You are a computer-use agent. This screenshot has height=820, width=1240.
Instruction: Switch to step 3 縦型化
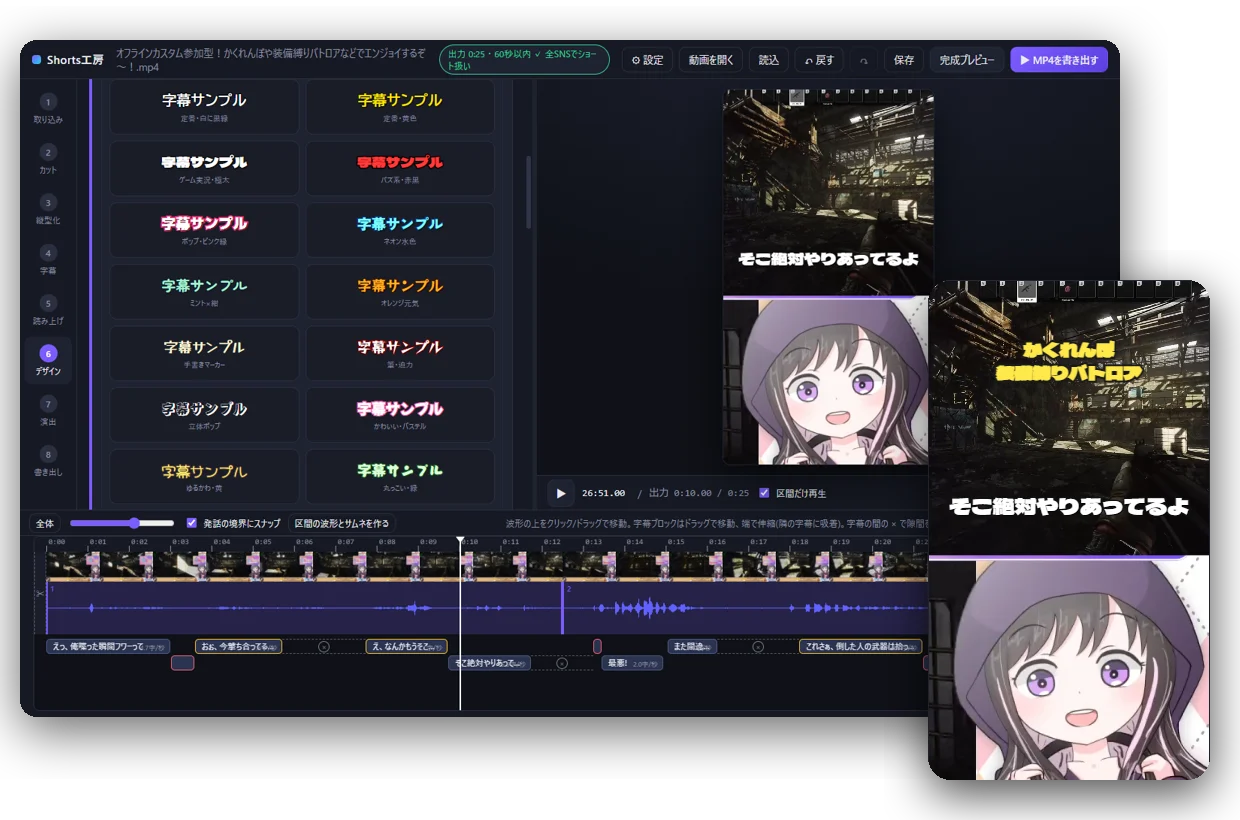pos(48,210)
